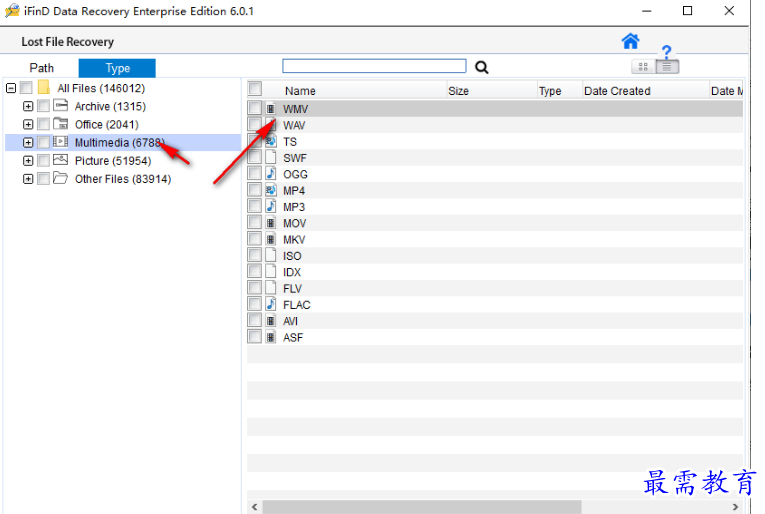Select Other Files (83914) tree item
765x514 pixels.
tap(123, 179)
